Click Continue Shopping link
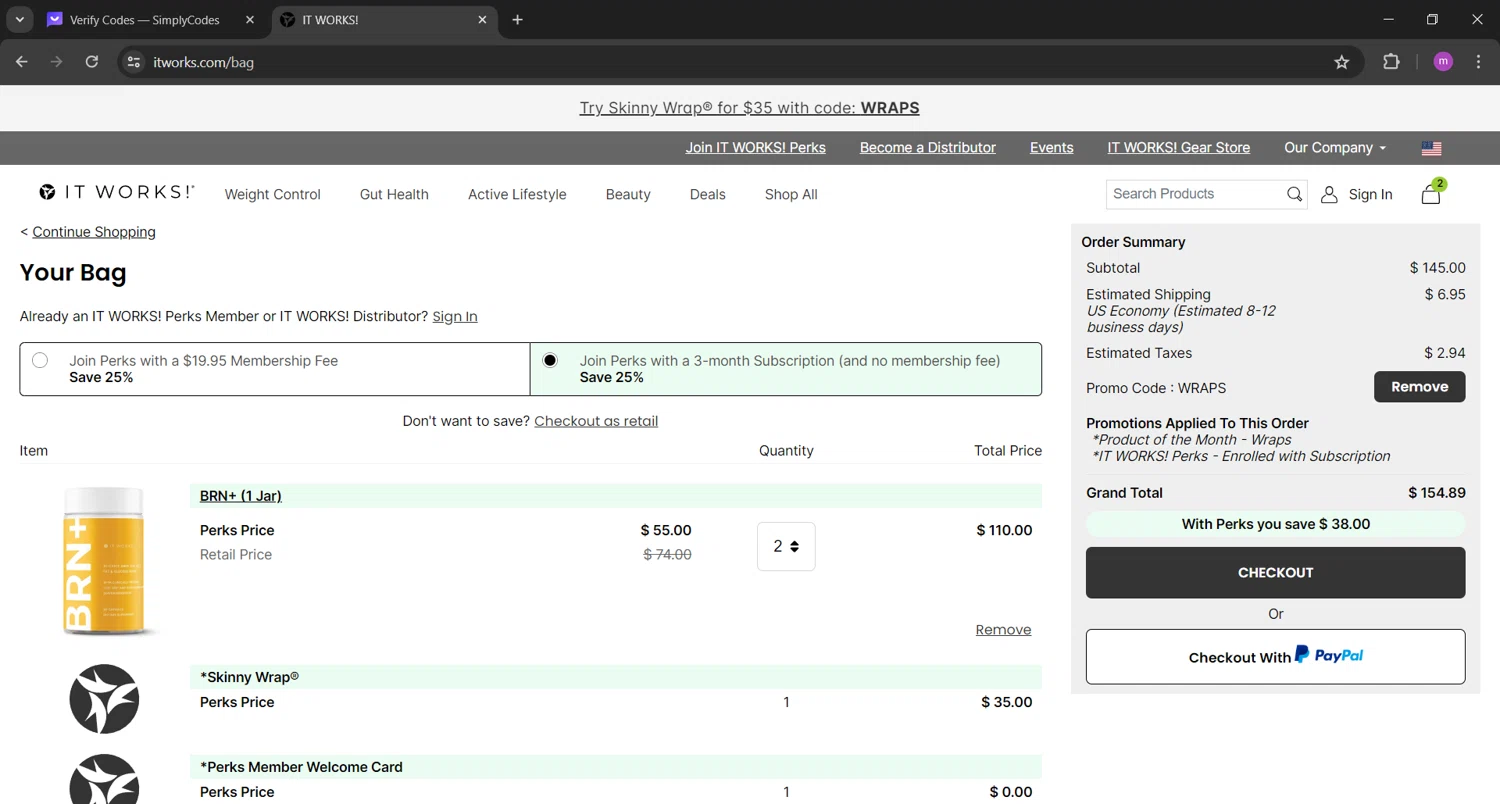Viewport: 1500px width, 804px height. (x=94, y=232)
